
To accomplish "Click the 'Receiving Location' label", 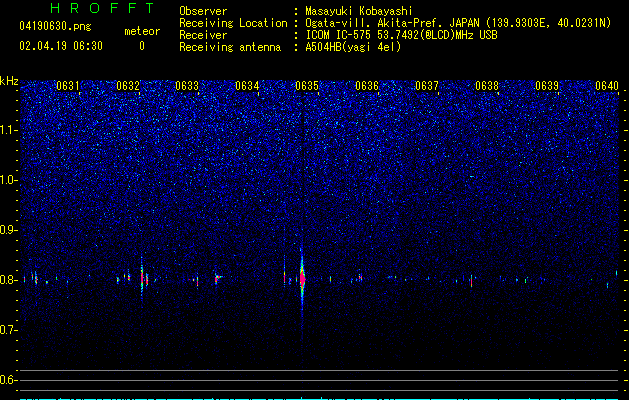I will 233,23.
